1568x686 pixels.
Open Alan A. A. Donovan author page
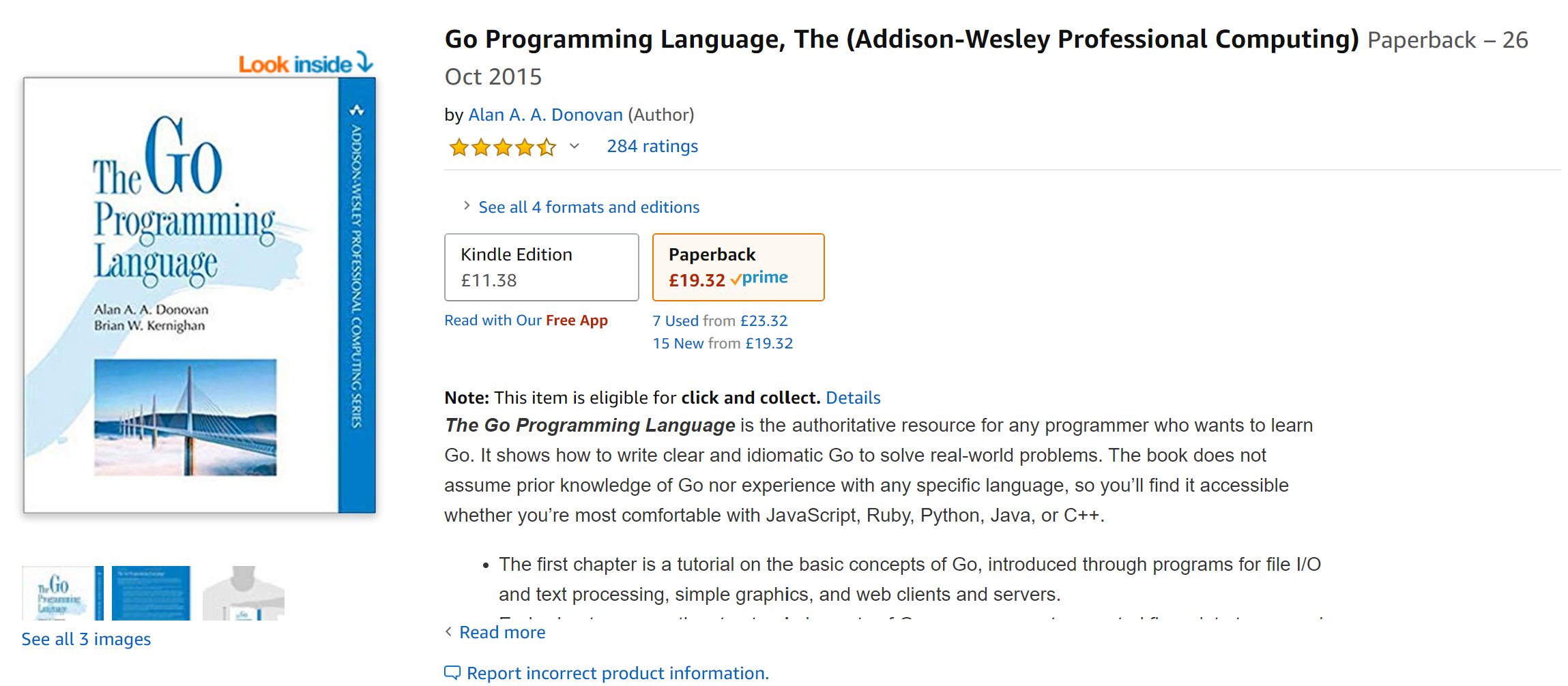(545, 115)
